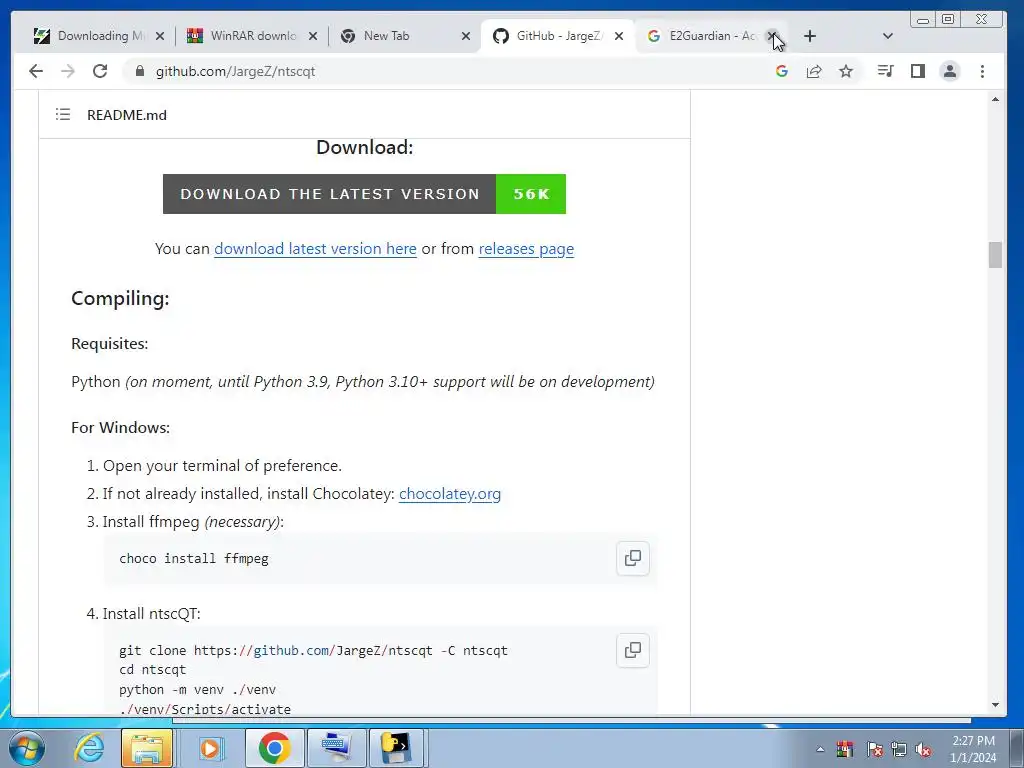Open the chocolatey.org link
This screenshot has height=768, width=1024.
tap(450, 494)
